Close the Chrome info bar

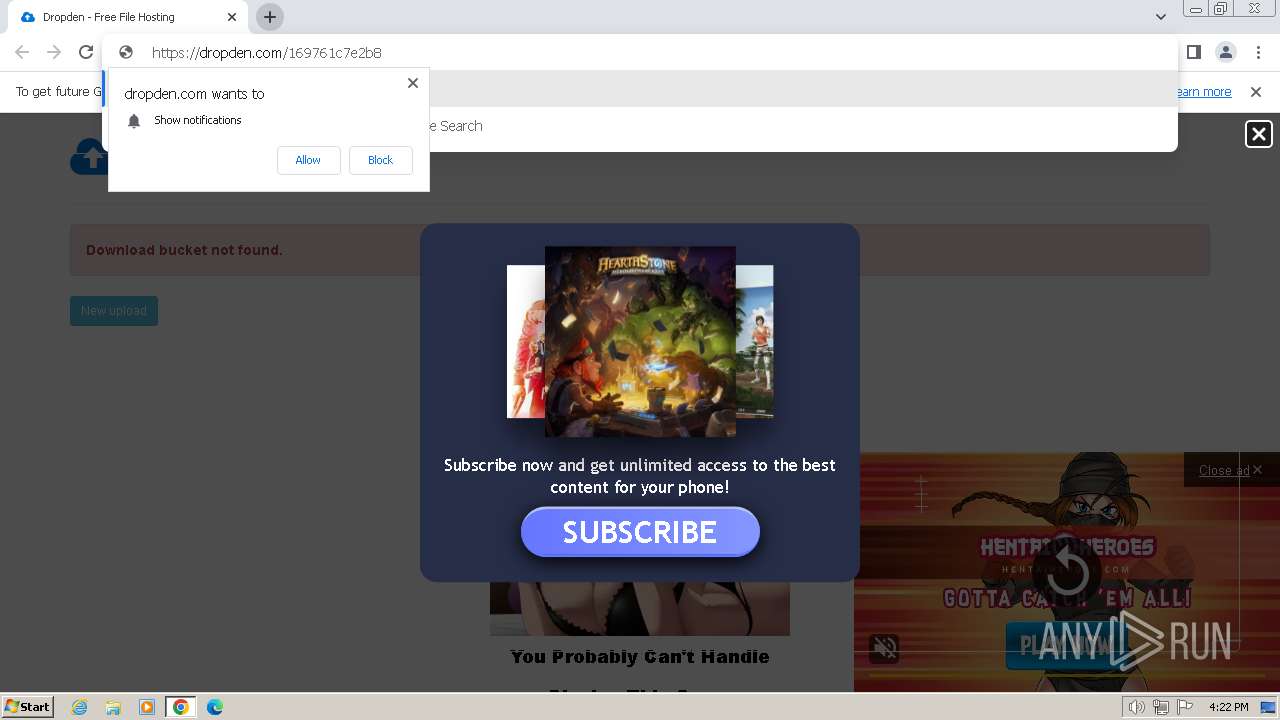pos(1256,92)
